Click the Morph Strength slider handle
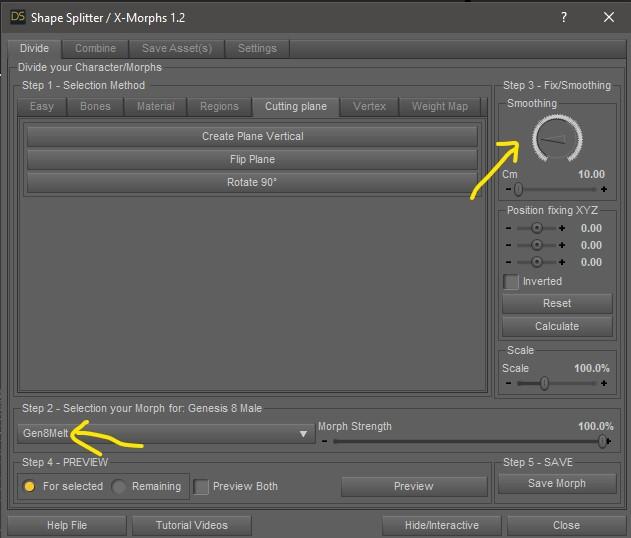Image resolution: width=631 pixels, height=538 pixels. (602, 441)
